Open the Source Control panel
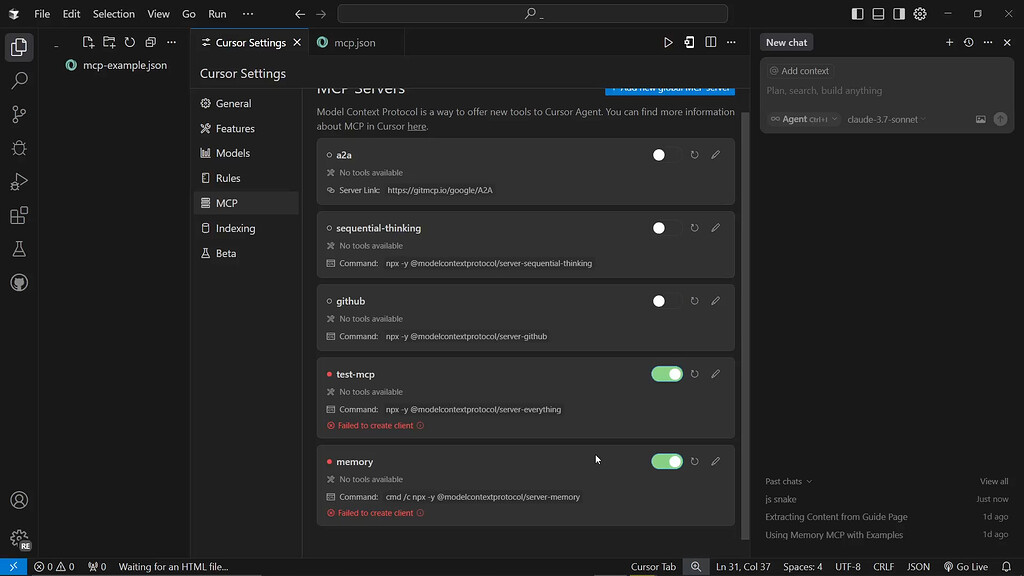Viewport: 1024px width, 576px height. 19,114
